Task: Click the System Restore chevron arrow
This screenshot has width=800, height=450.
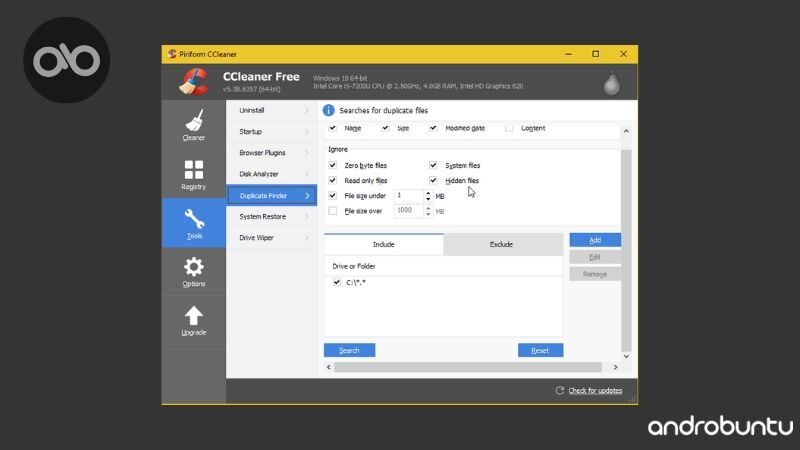Action: click(307, 216)
